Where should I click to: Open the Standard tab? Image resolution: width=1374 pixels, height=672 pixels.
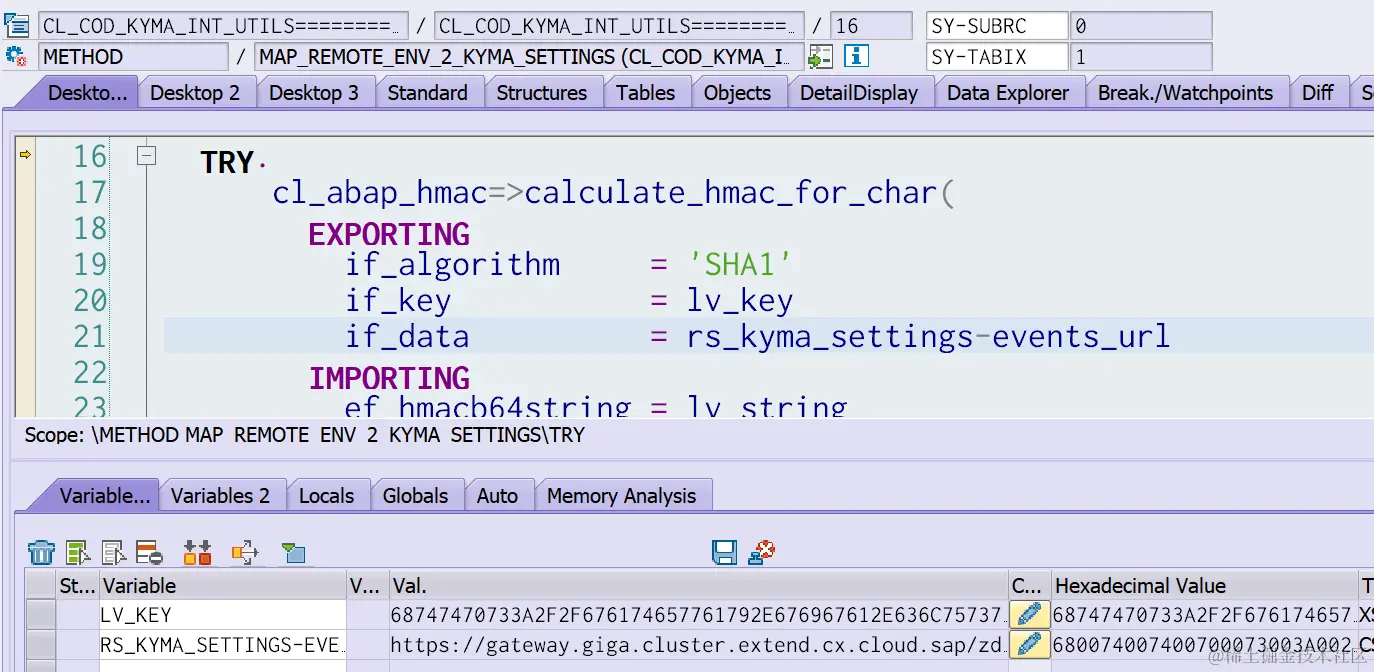[428, 93]
